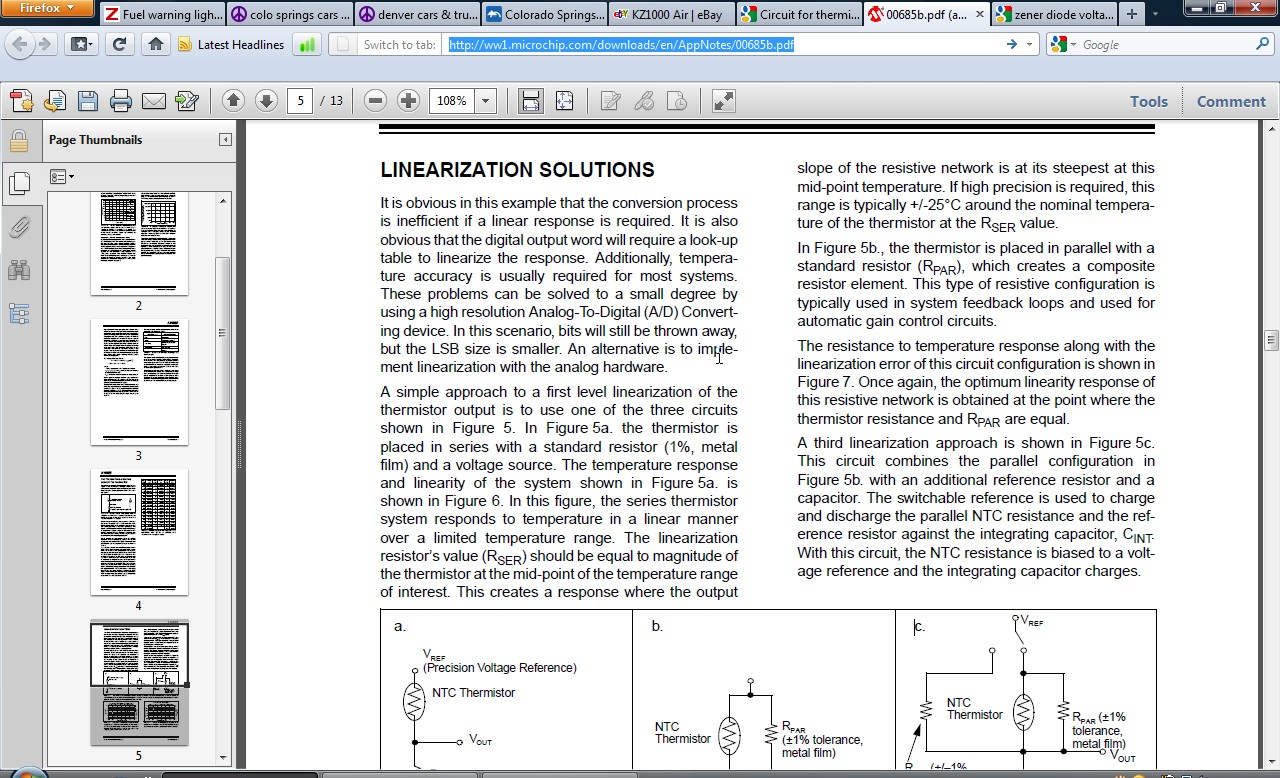Open the Comment pane
Viewport: 1280px width, 778px height.
coord(1231,101)
